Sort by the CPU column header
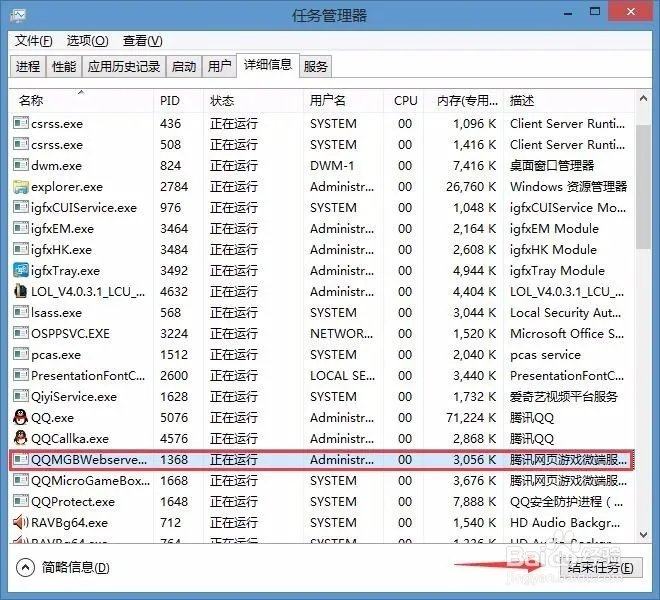 404,101
